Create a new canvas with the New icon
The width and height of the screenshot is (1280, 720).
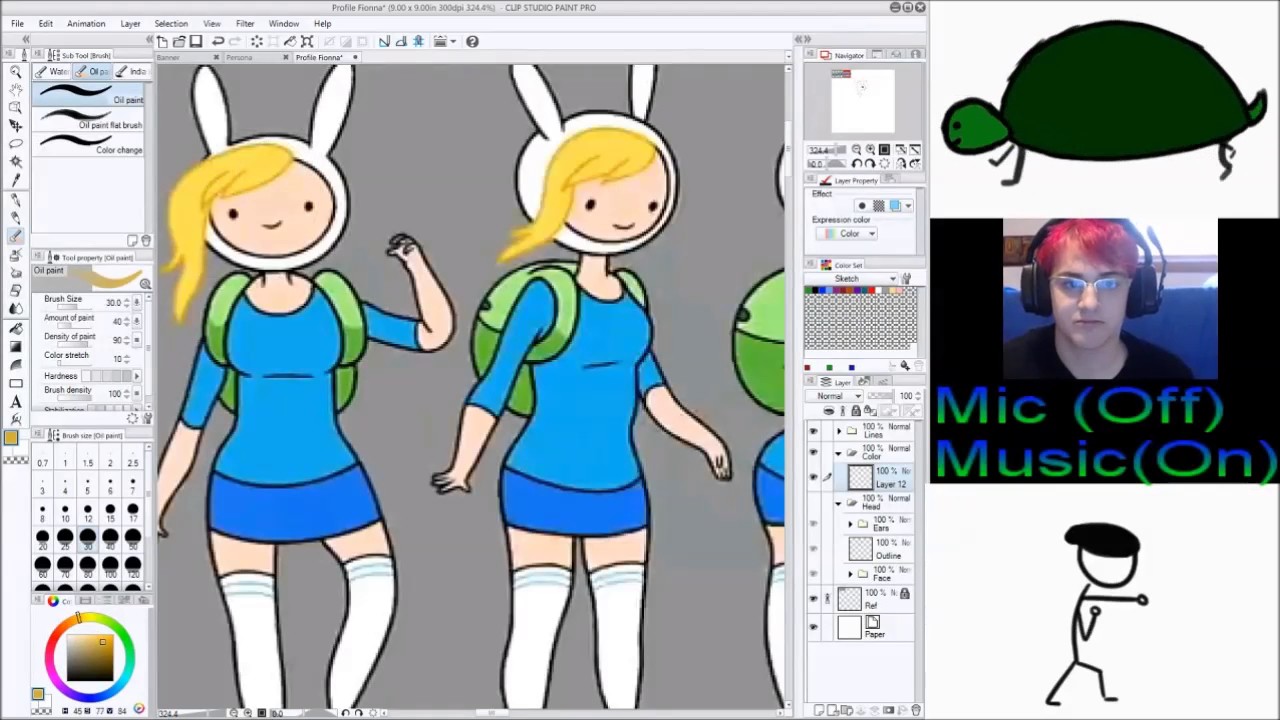pyautogui.click(x=162, y=41)
